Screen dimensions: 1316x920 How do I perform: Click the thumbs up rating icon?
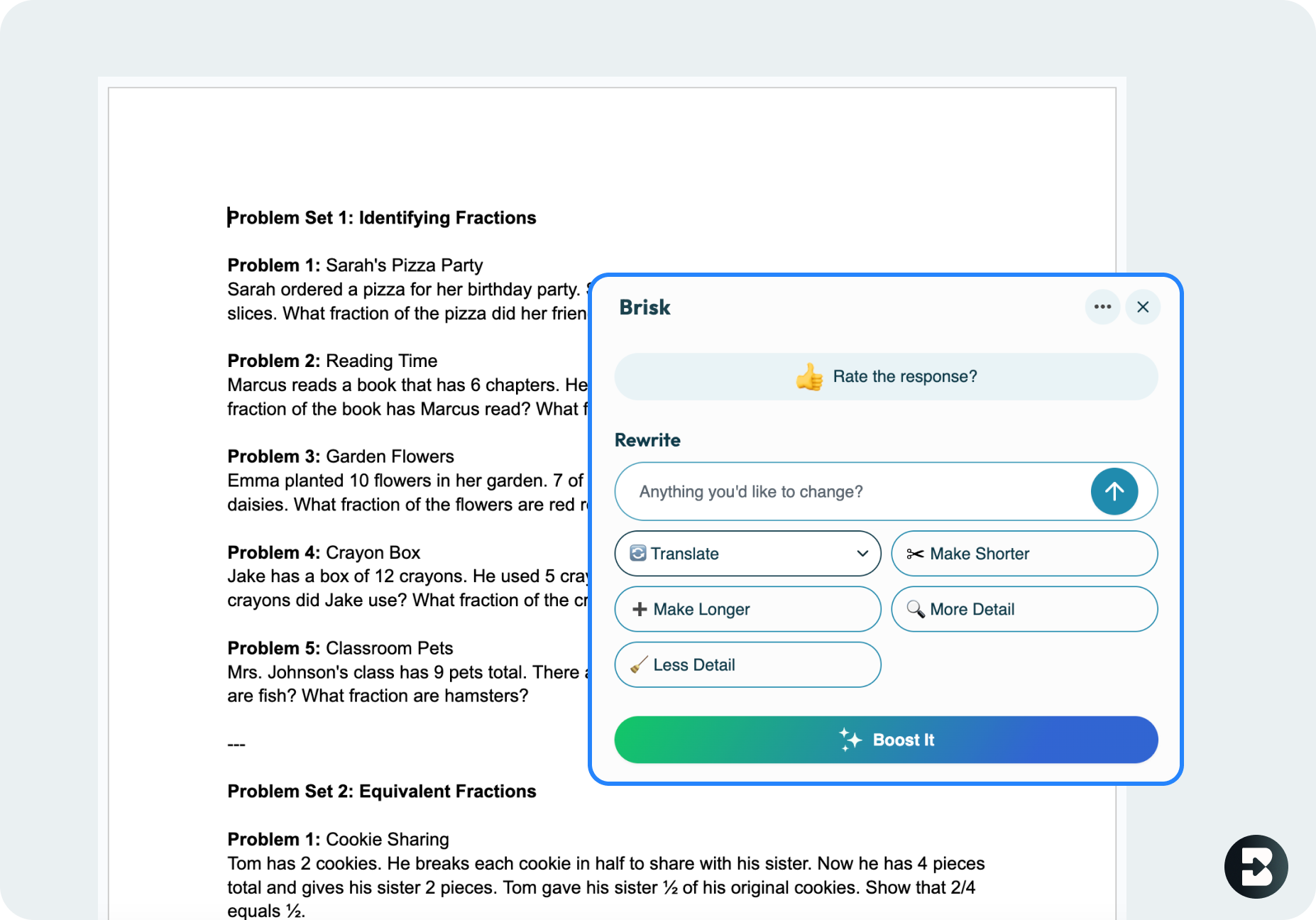(809, 377)
